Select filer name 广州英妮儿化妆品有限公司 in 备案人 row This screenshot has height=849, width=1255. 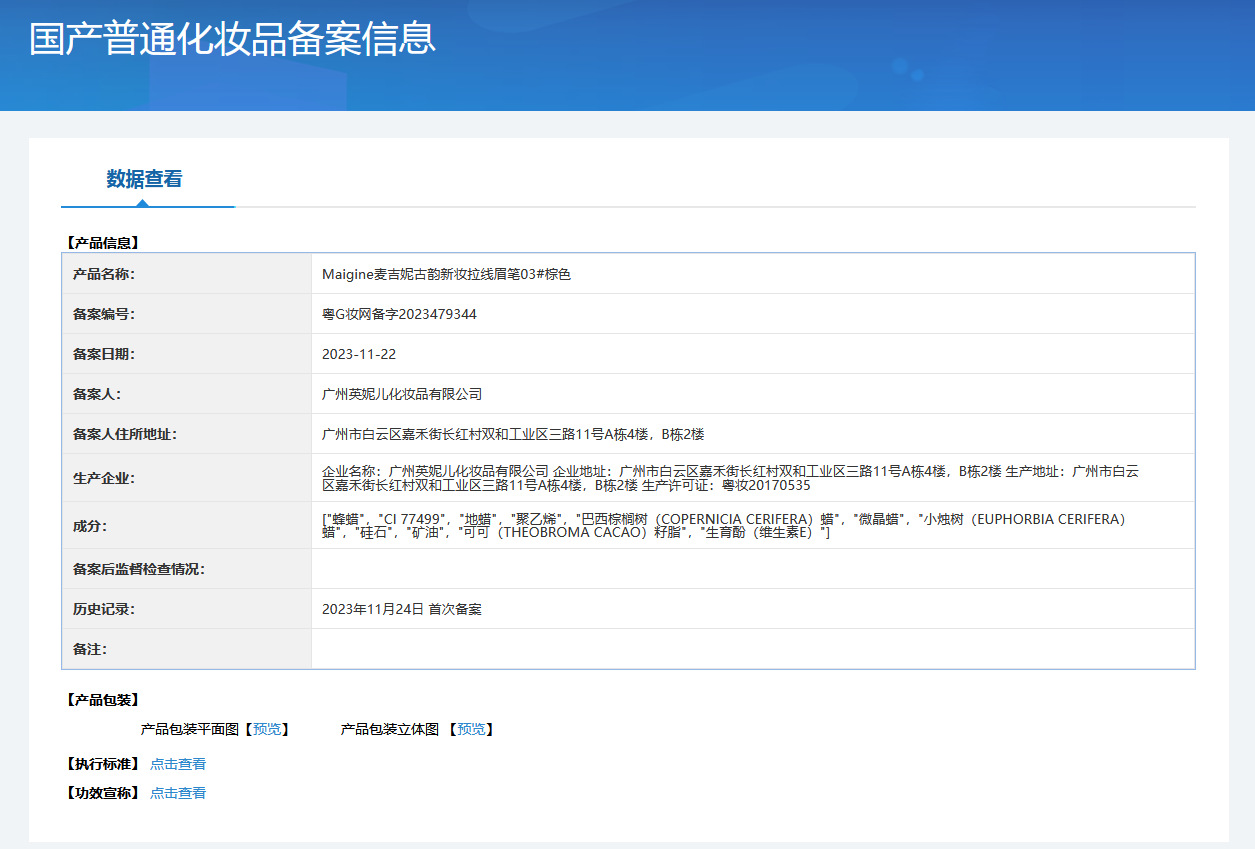point(402,394)
